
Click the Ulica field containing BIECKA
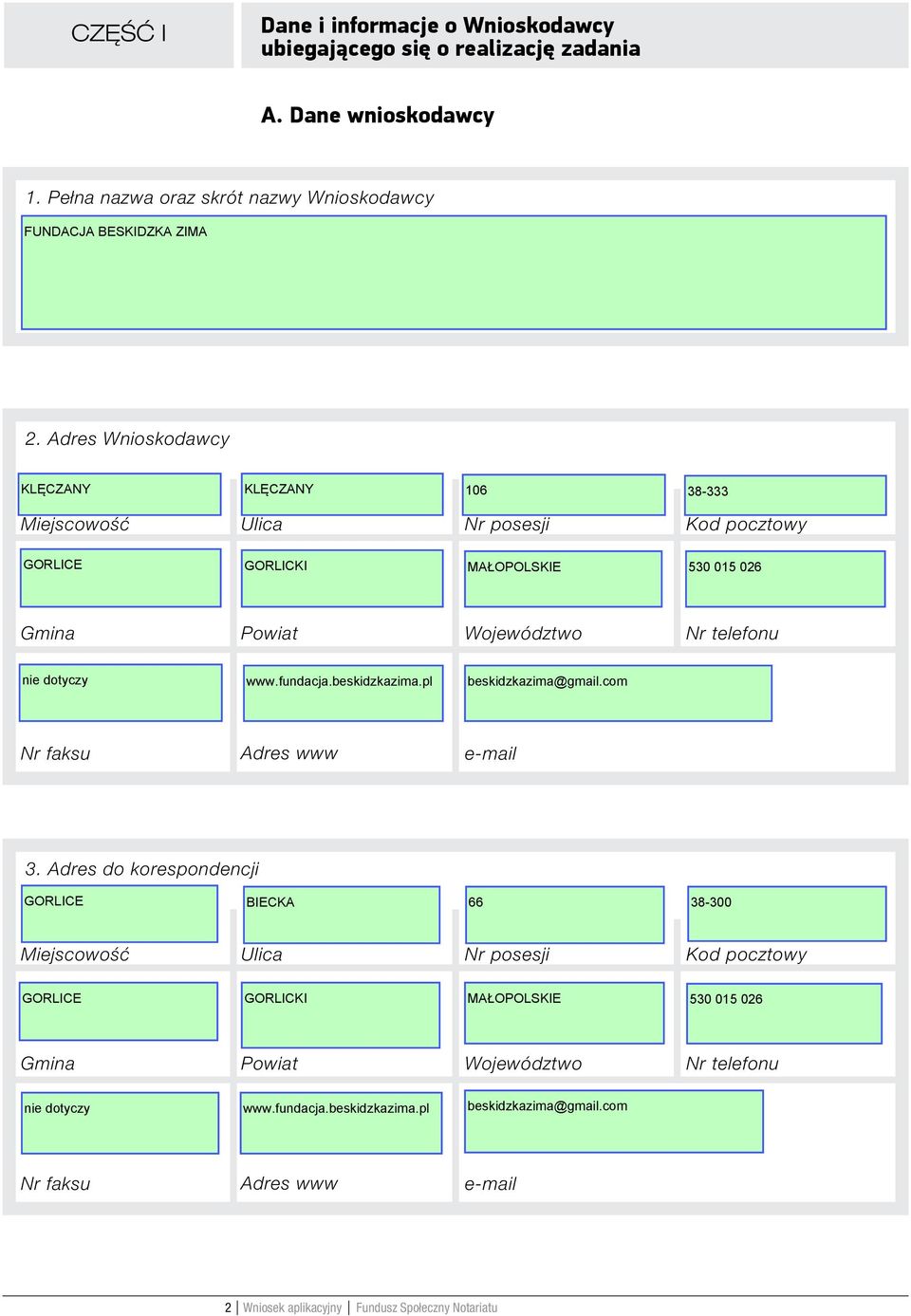[342, 915]
